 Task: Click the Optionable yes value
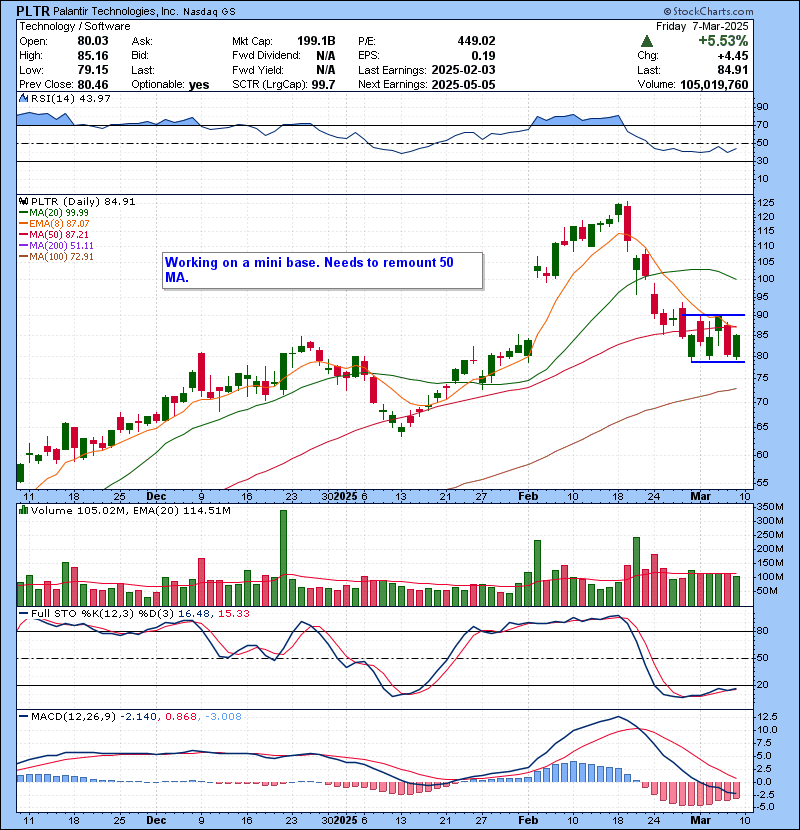(x=199, y=85)
